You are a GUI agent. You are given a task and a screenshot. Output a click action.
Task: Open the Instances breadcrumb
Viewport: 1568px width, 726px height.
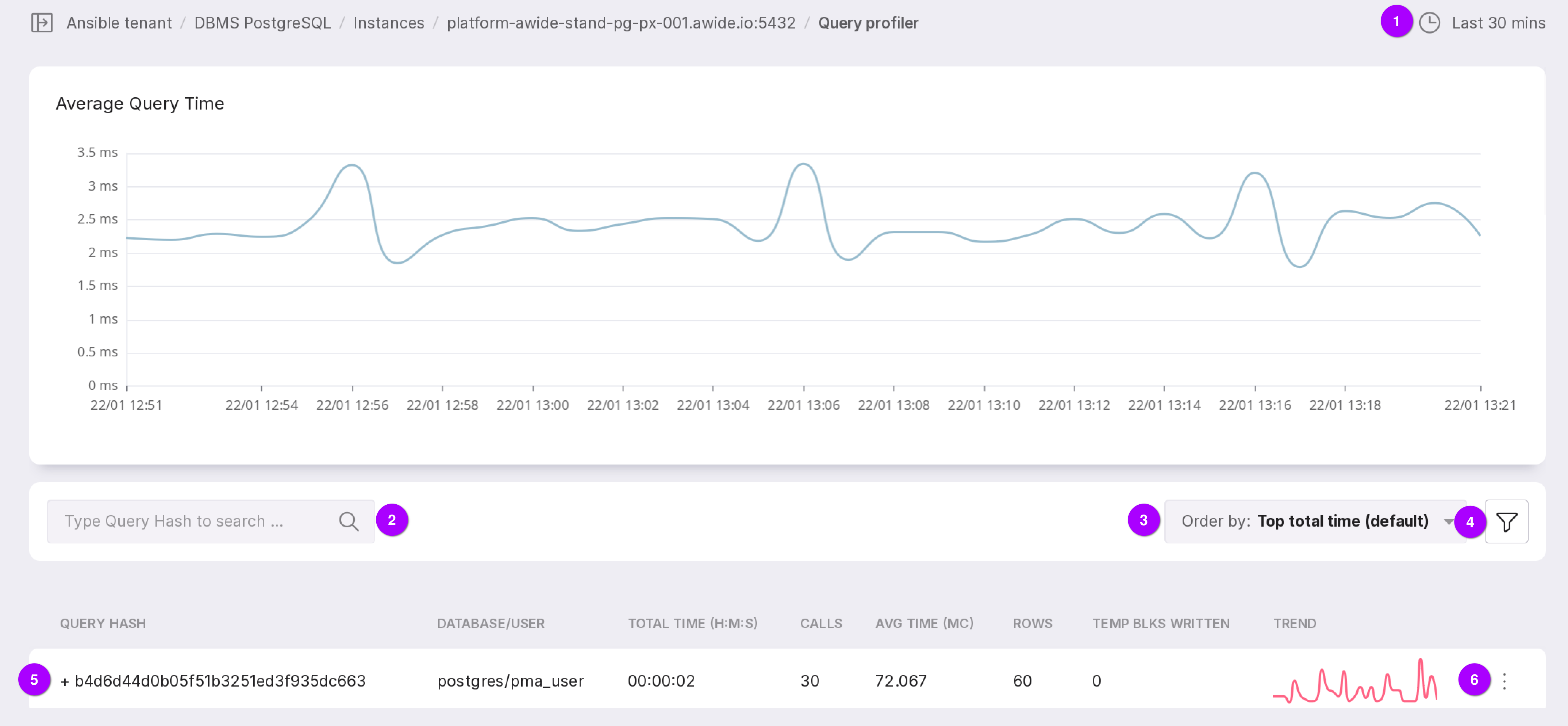click(388, 23)
